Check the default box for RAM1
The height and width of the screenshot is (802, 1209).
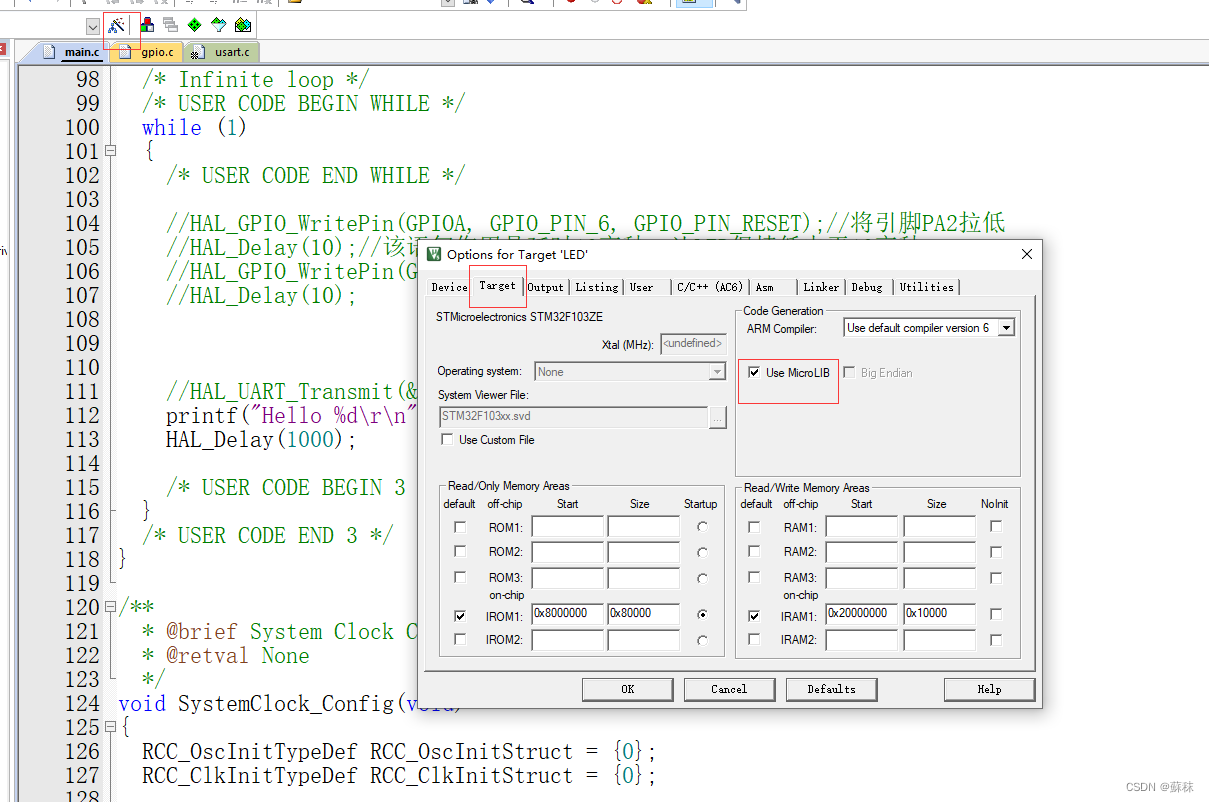(754, 527)
